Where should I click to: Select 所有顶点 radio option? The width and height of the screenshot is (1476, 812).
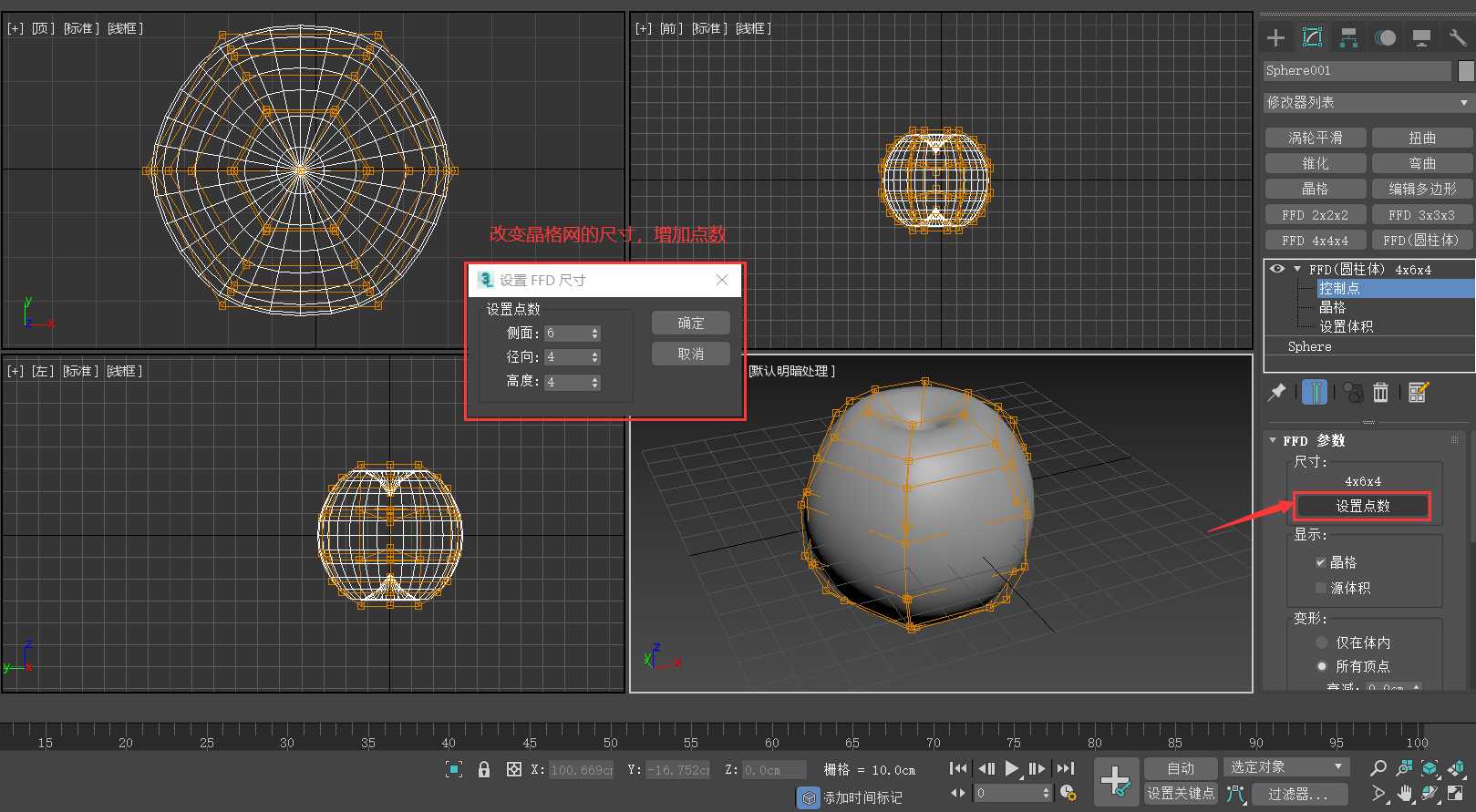click(1321, 666)
